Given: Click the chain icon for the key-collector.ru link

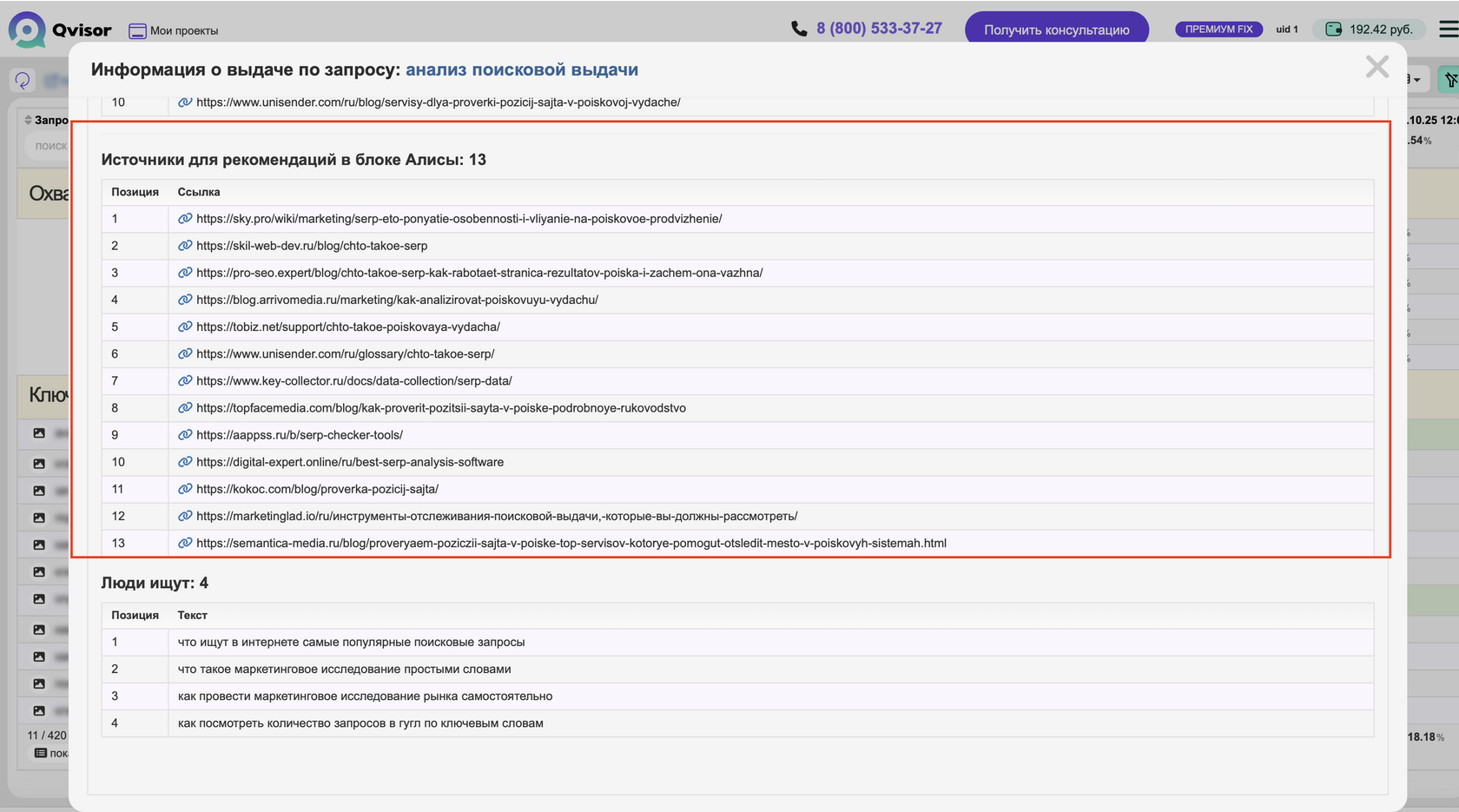Looking at the screenshot, I should click(x=185, y=380).
